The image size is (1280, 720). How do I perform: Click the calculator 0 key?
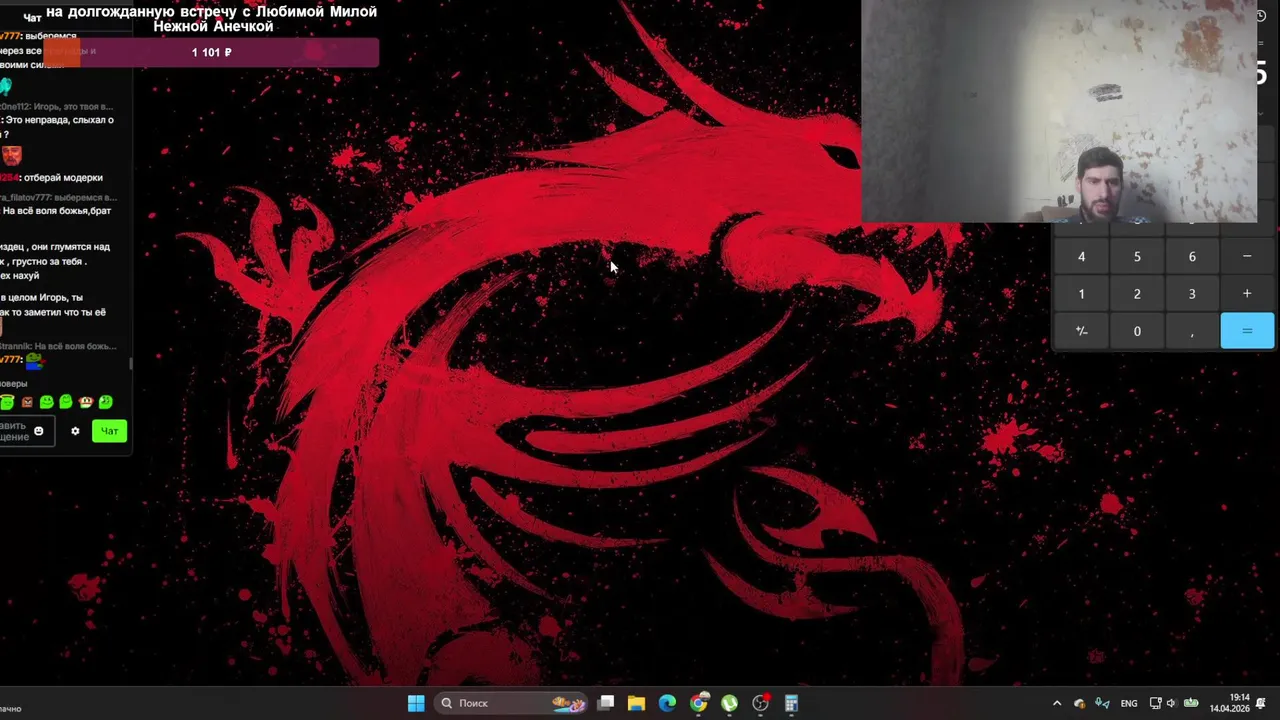1137,331
